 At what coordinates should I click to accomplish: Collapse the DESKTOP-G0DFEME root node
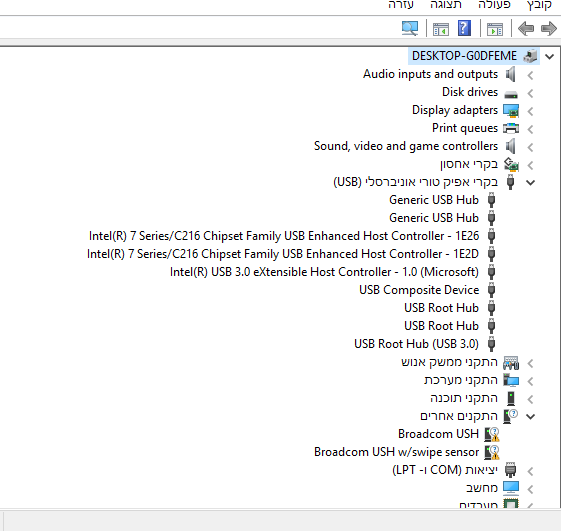550,57
